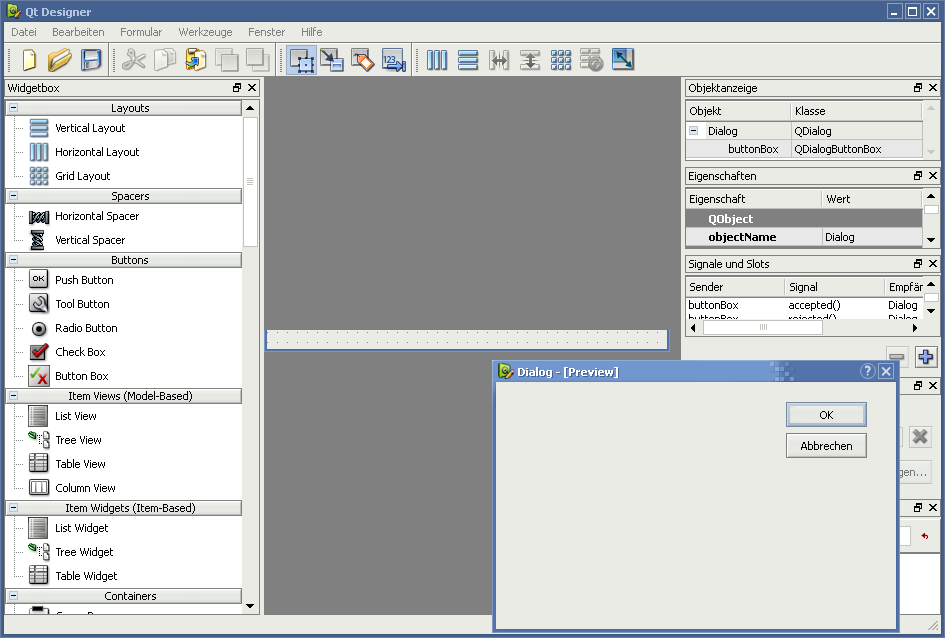
Task: Collapse the Spacers category
Action: 13,196
